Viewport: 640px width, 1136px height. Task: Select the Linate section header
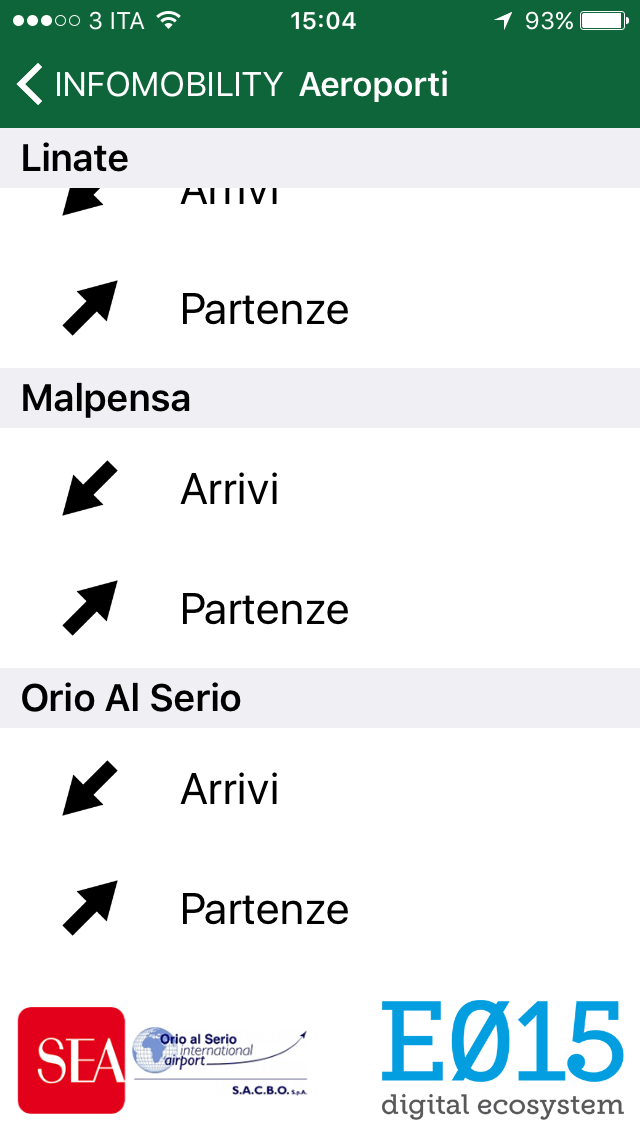click(x=75, y=158)
